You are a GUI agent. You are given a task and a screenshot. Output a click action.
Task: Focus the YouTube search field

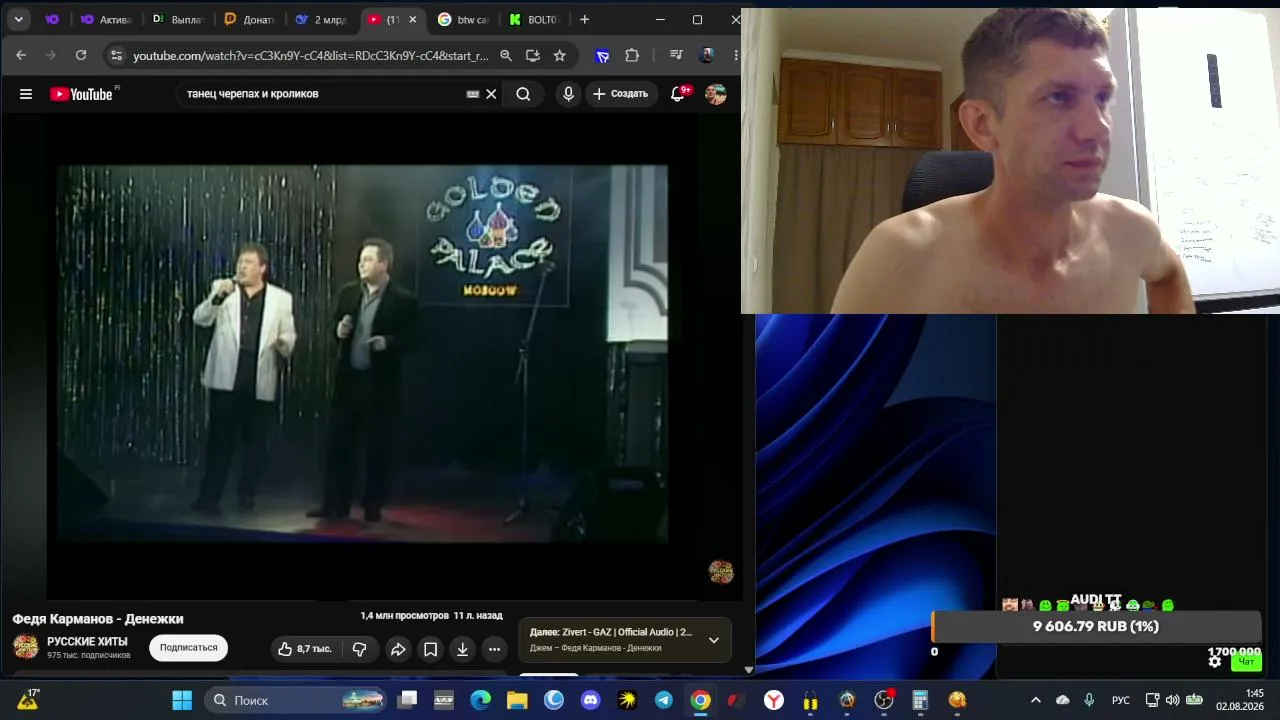coord(320,94)
